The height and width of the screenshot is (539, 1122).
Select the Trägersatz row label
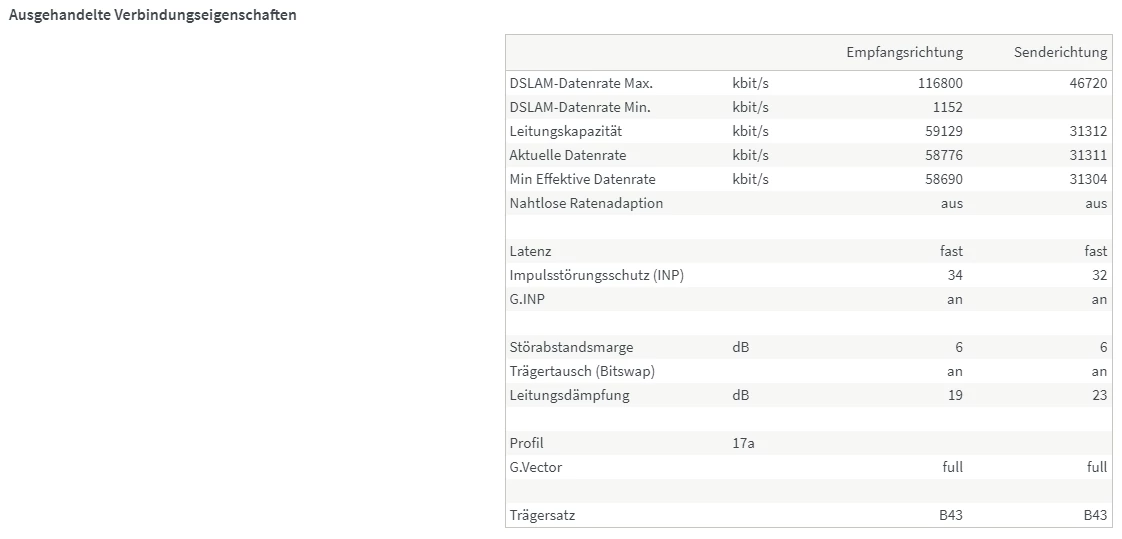coord(542,515)
